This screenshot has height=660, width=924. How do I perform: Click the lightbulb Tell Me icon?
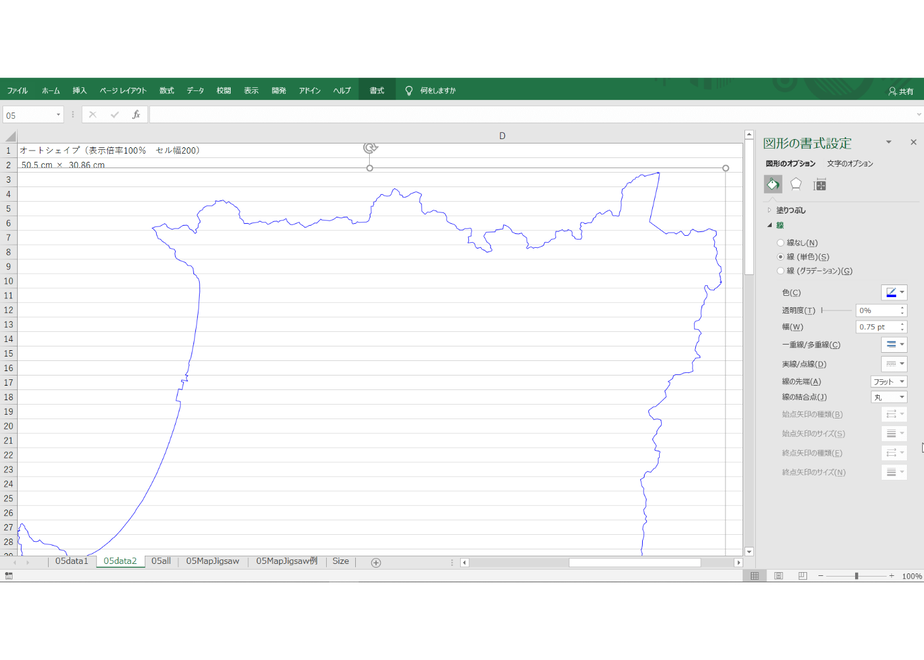coord(408,90)
